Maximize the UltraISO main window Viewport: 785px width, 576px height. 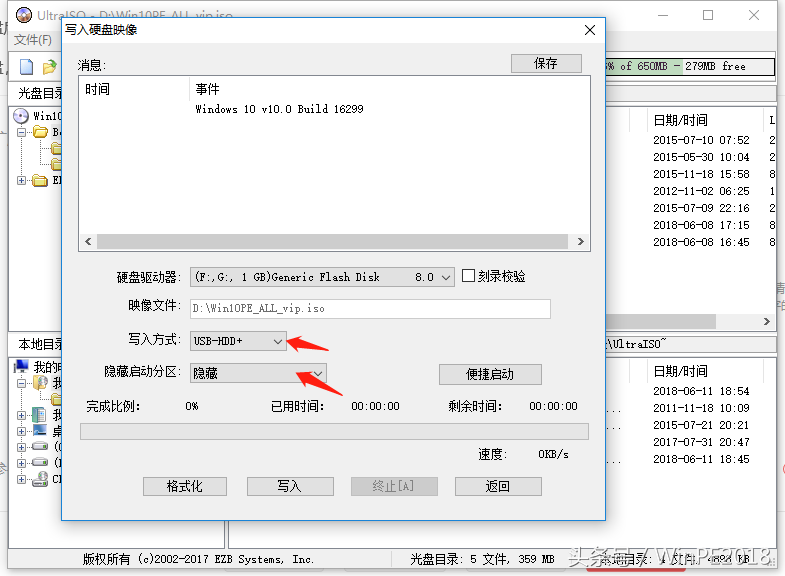708,15
